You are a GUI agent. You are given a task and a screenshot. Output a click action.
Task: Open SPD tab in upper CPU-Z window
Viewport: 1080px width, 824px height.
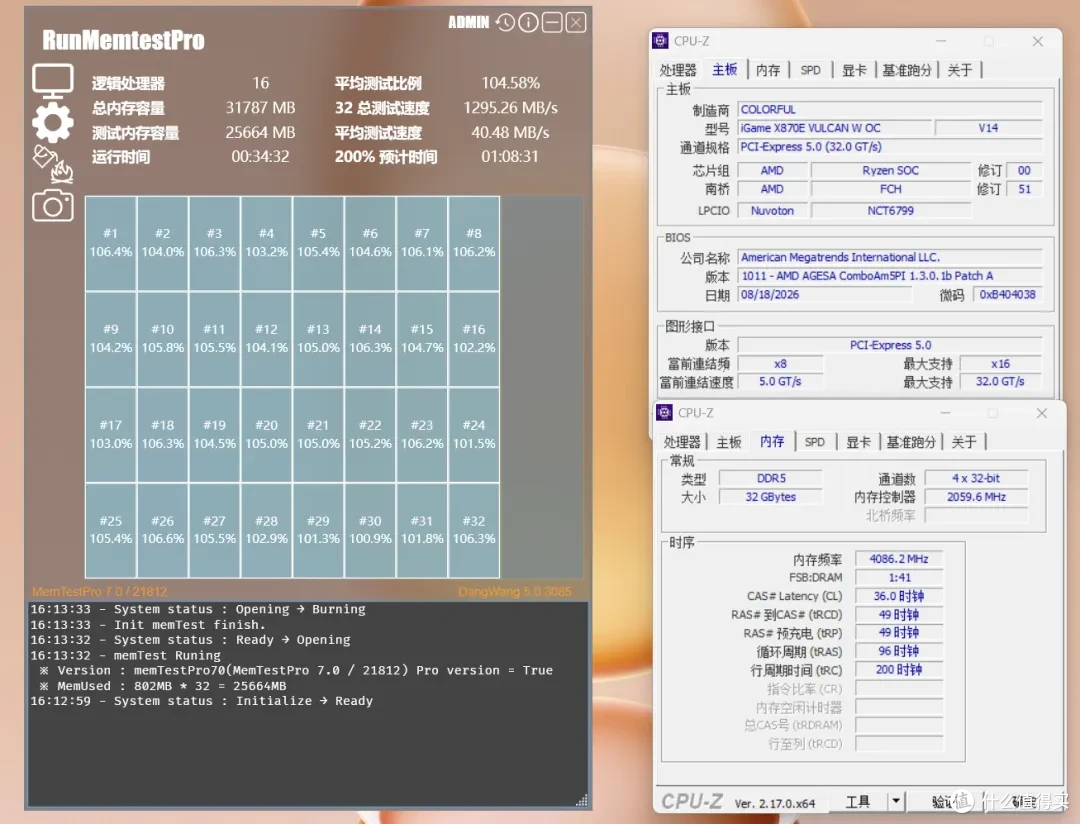pos(811,70)
